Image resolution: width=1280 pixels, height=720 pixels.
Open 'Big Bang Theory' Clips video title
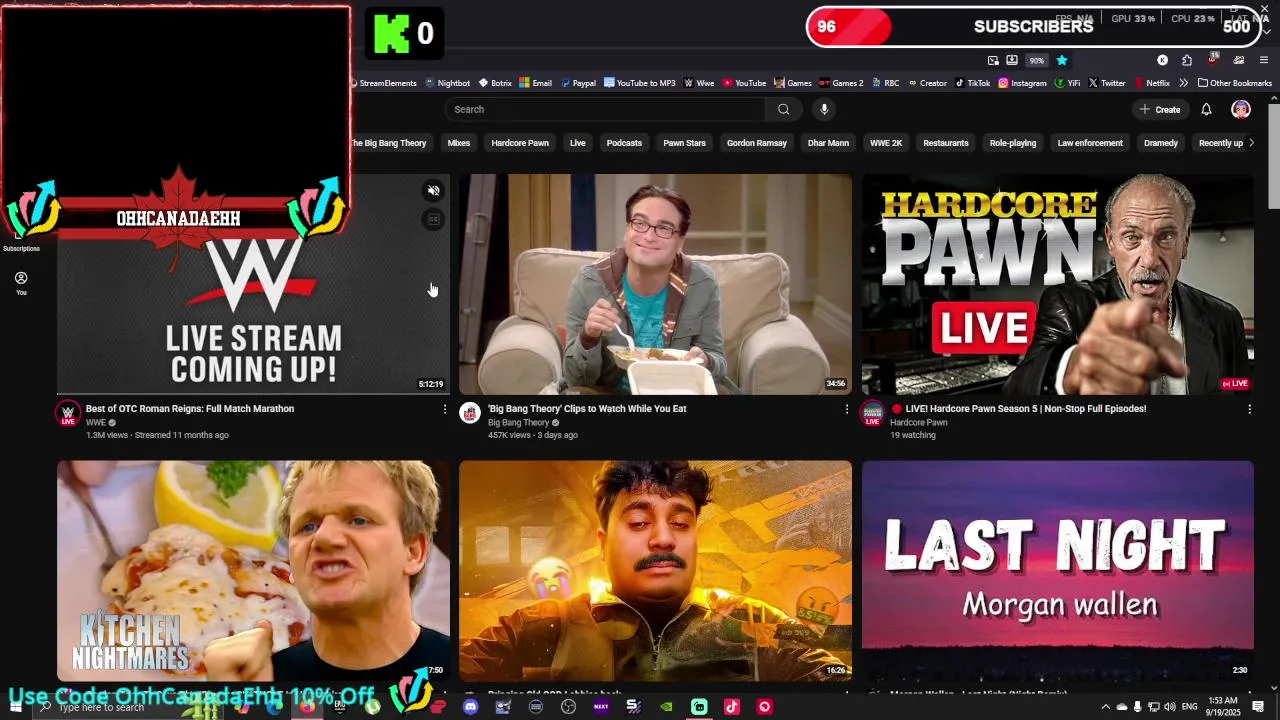[587, 409]
